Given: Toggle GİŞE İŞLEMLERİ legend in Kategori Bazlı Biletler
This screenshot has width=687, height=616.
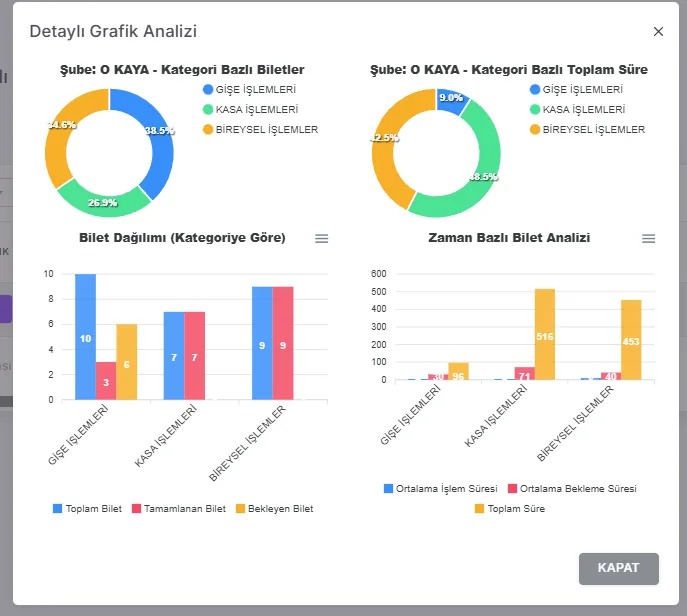Looking at the screenshot, I should point(250,89).
